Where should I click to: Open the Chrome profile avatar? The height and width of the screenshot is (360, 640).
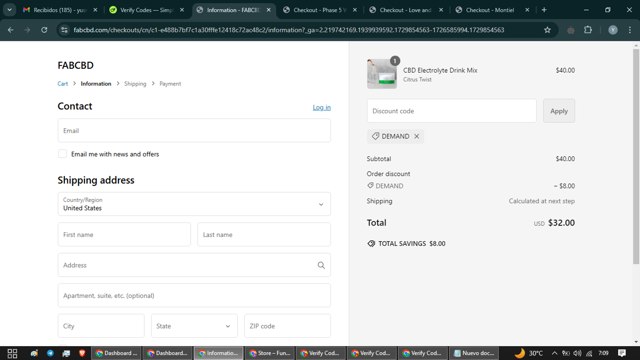tap(613, 30)
